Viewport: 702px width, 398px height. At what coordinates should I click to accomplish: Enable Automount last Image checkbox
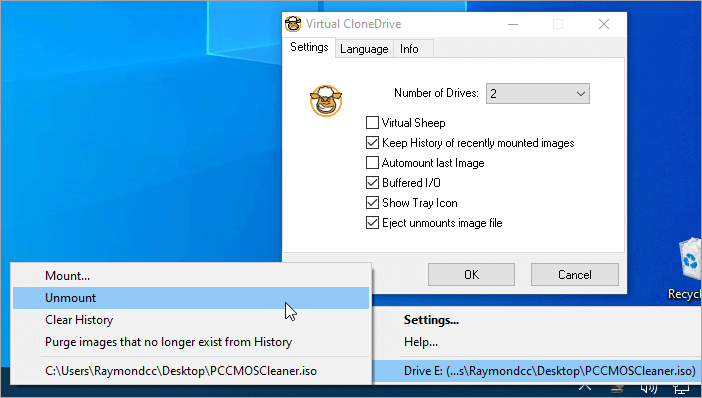(x=372, y=162)
